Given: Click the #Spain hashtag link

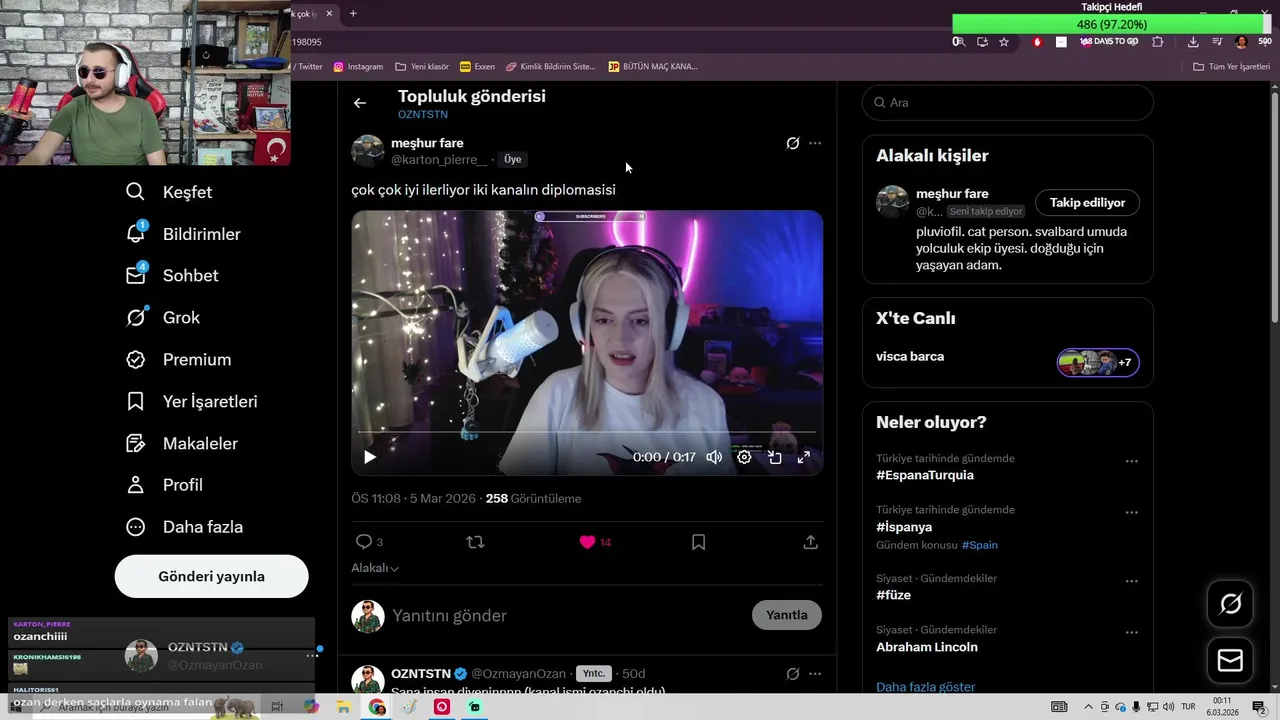Looking at the screenshot, I should tap(980, 545).
